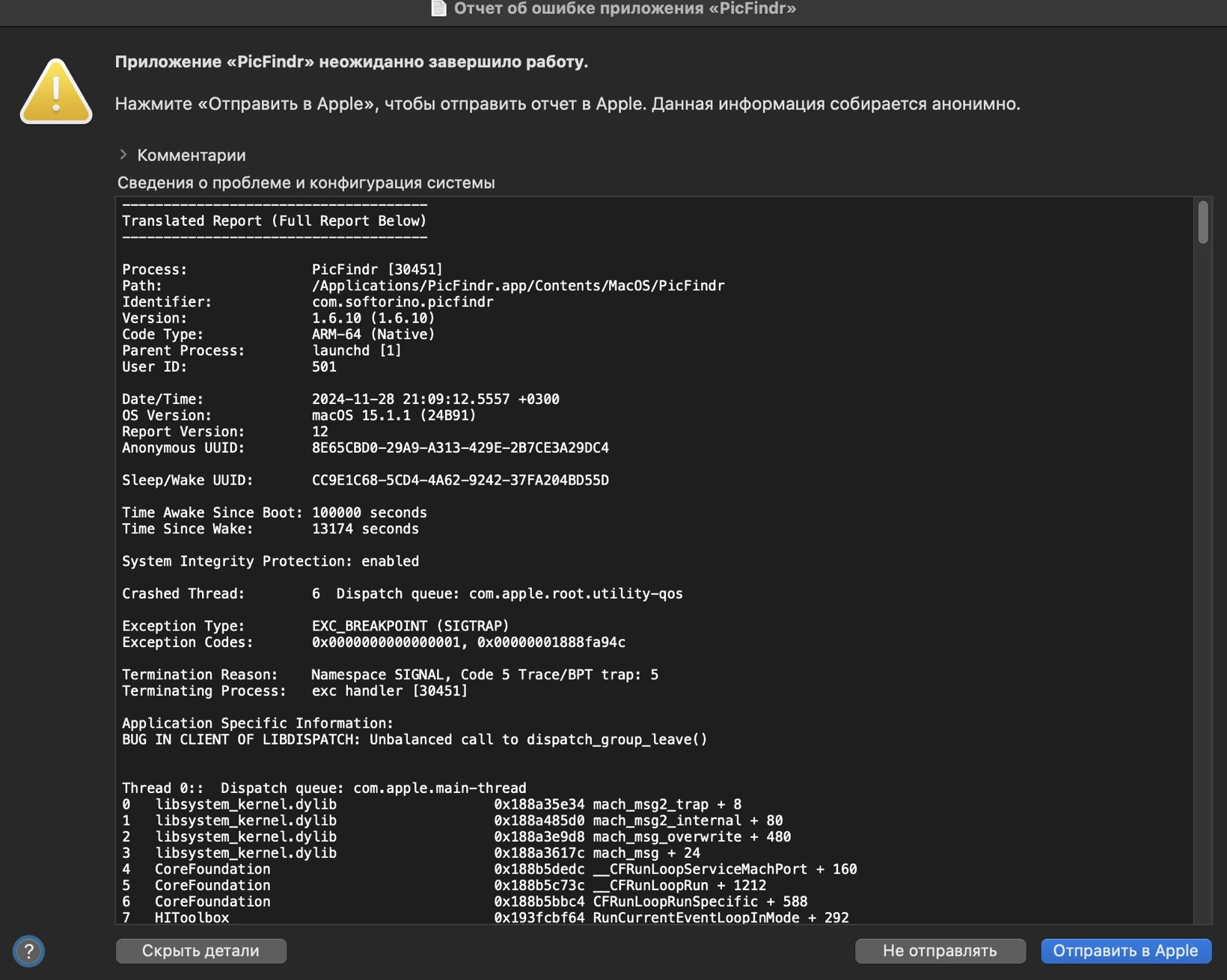Click stack frame mach_msg2_internal + 80
The height and width of the screenshot is (980, 1227).
(x=453, y=821)
